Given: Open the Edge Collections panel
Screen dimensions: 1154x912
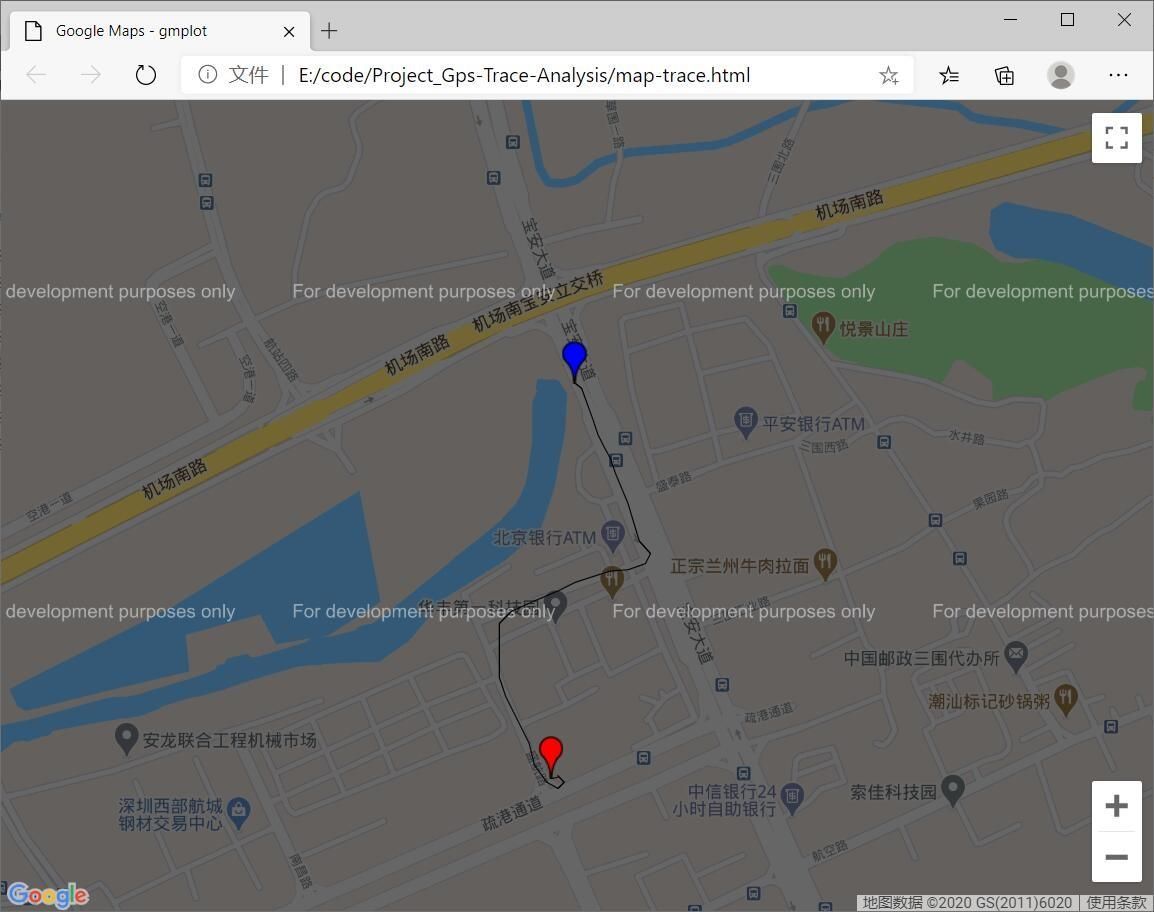Looking at the screenshot, I should [x=1004, y=75].
